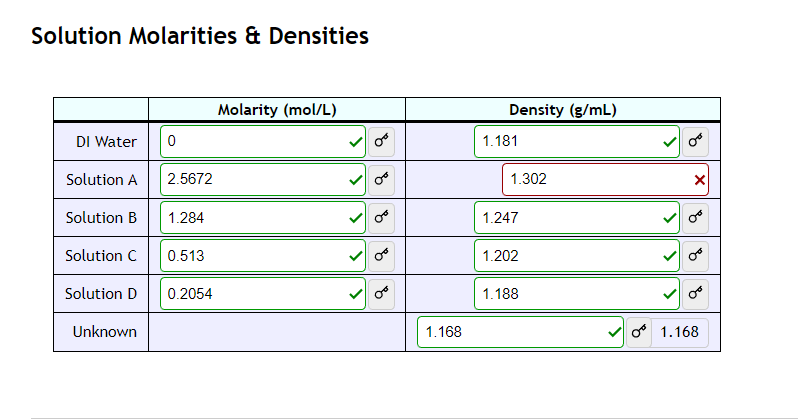This screenshot has height=419, width=798.
Task: Edit the Solution D density field 1.188
Action: (x=577, y=294)
